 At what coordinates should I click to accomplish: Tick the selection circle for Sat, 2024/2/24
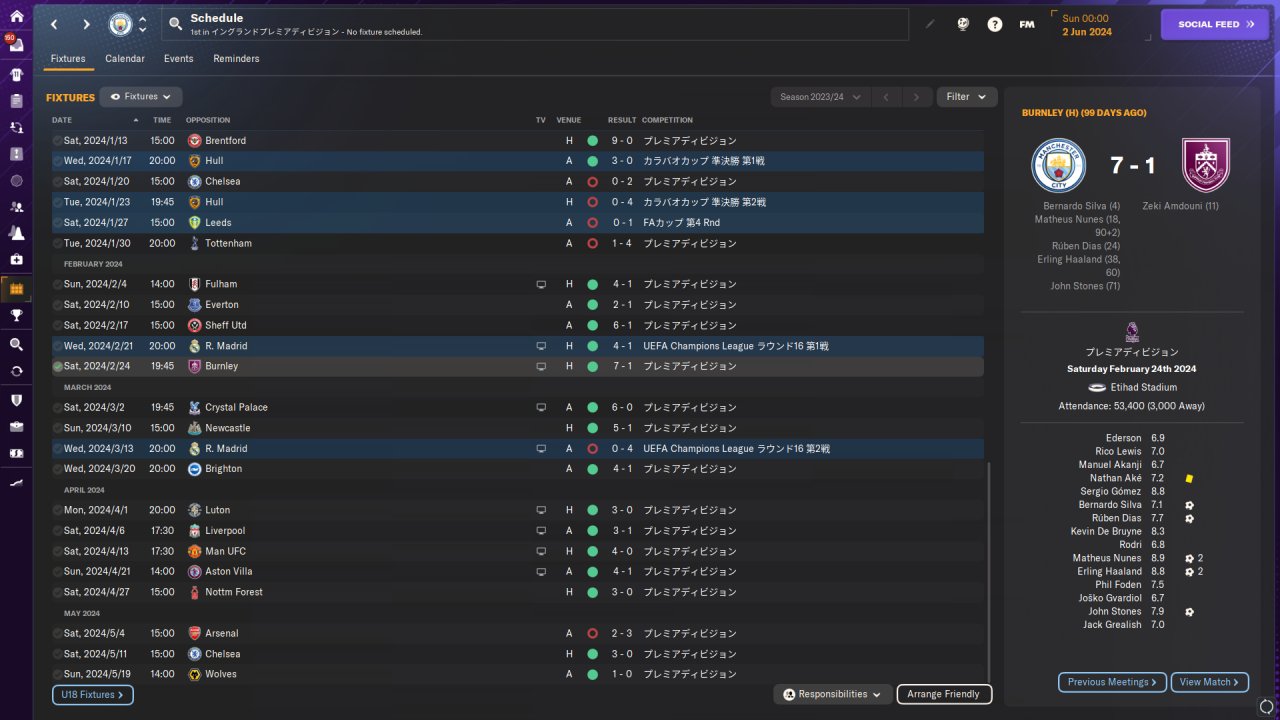point(57,366)
